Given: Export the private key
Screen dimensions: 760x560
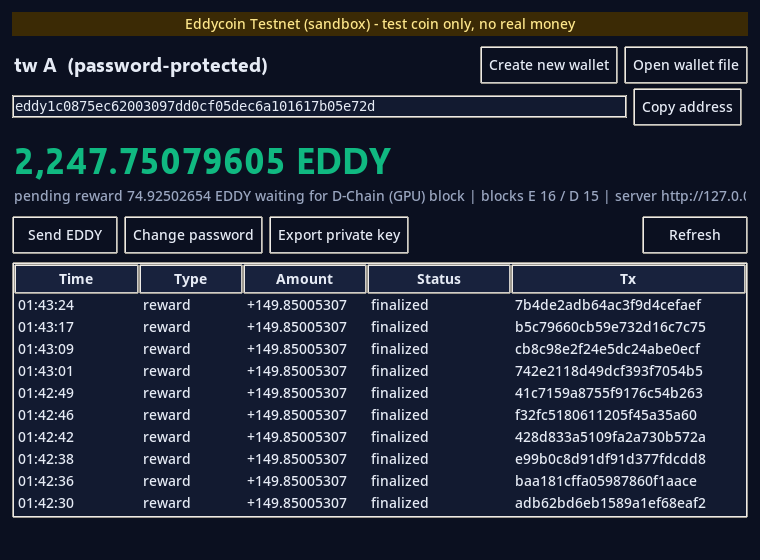Looking at the screenshot, I should (339, 235).
